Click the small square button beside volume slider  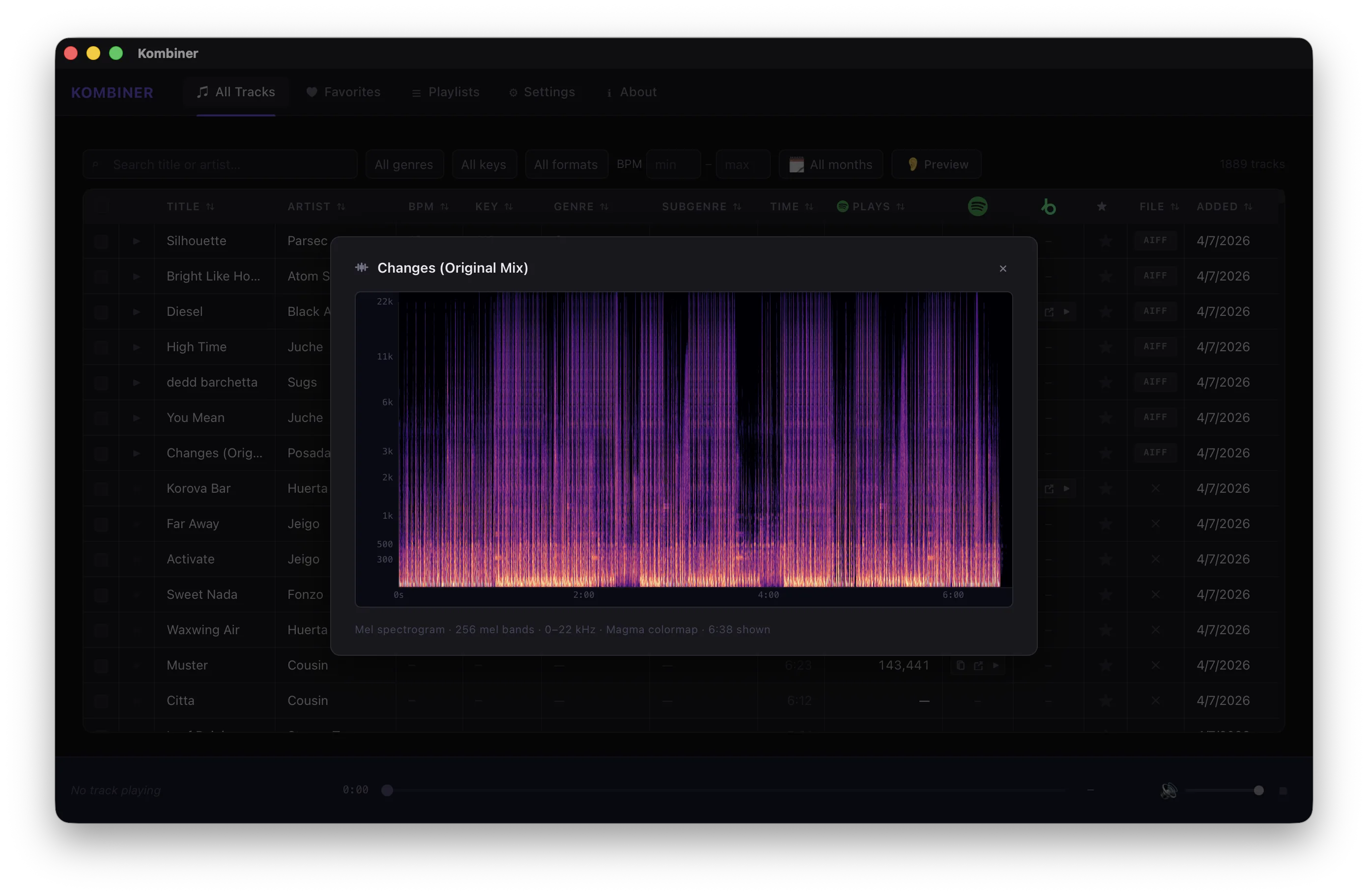pos(1283,791)
